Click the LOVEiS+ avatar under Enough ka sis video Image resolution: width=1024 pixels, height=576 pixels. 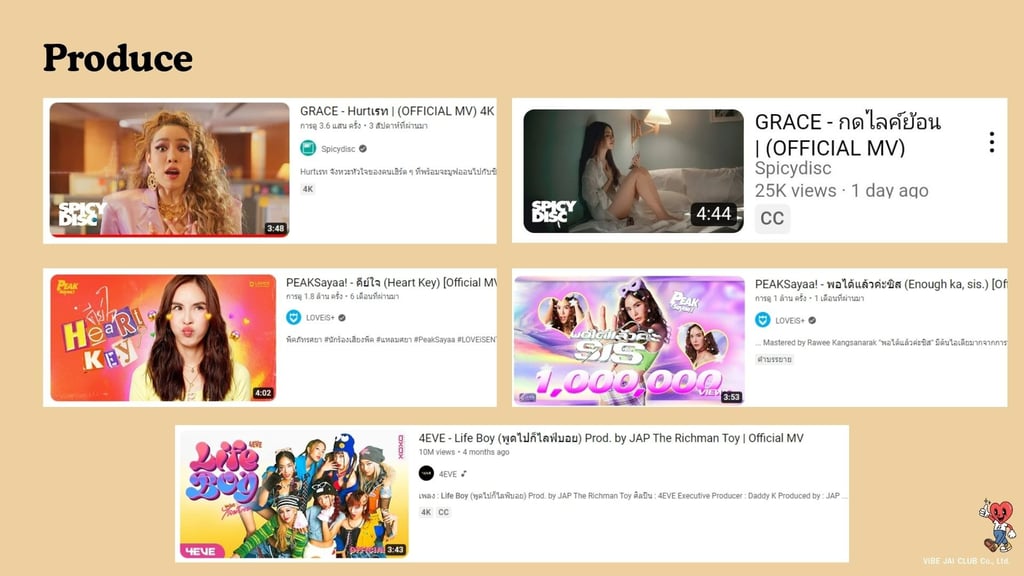pyautogui.click(x=763, y=320)
